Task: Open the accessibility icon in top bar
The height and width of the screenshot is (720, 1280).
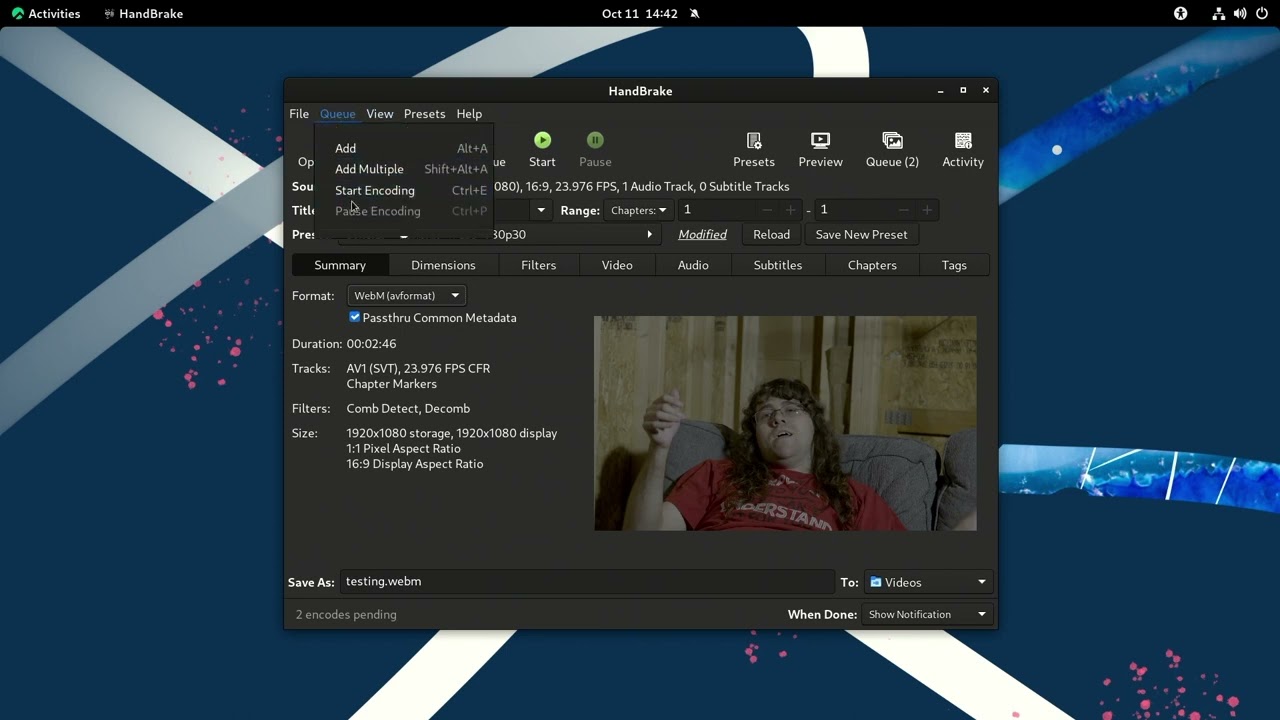Action: click(x=1180, y=14)
